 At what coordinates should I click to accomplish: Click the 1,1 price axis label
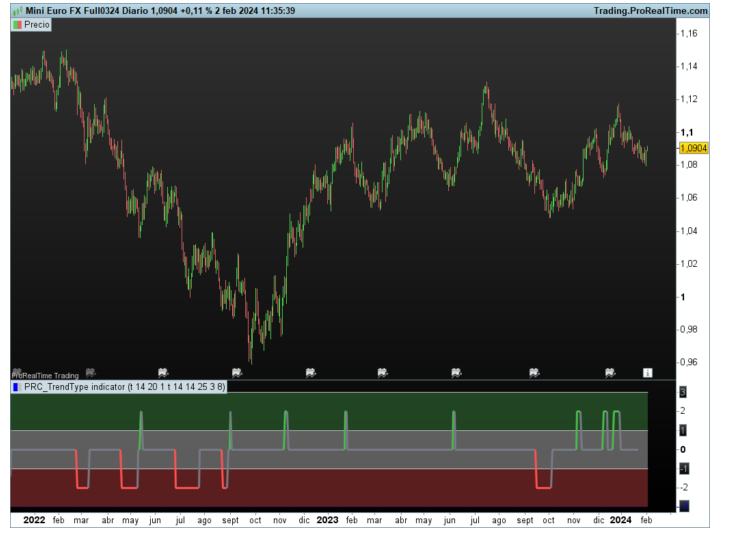[x=687, y=132]
